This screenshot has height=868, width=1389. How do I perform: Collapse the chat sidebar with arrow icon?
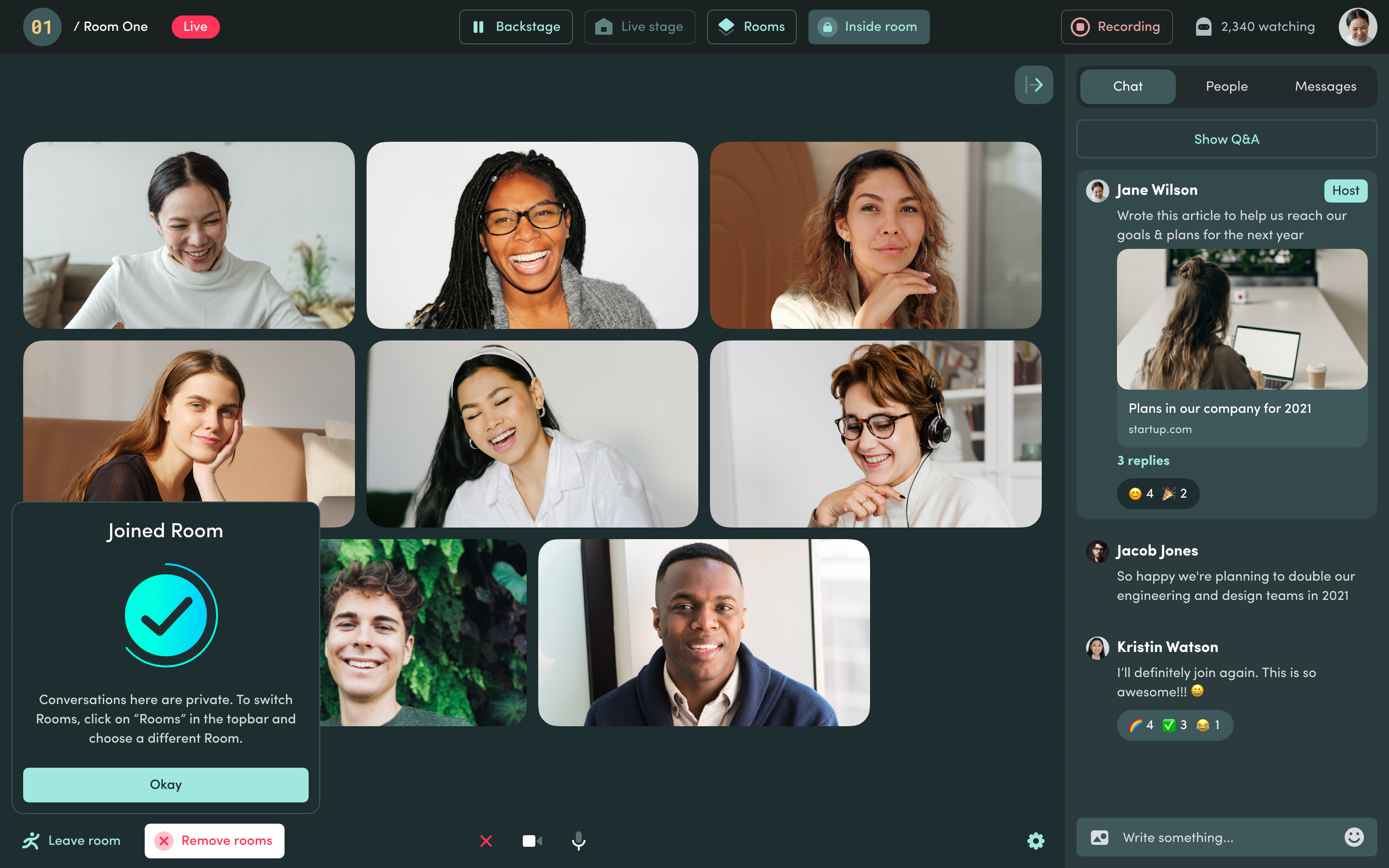1033,85
